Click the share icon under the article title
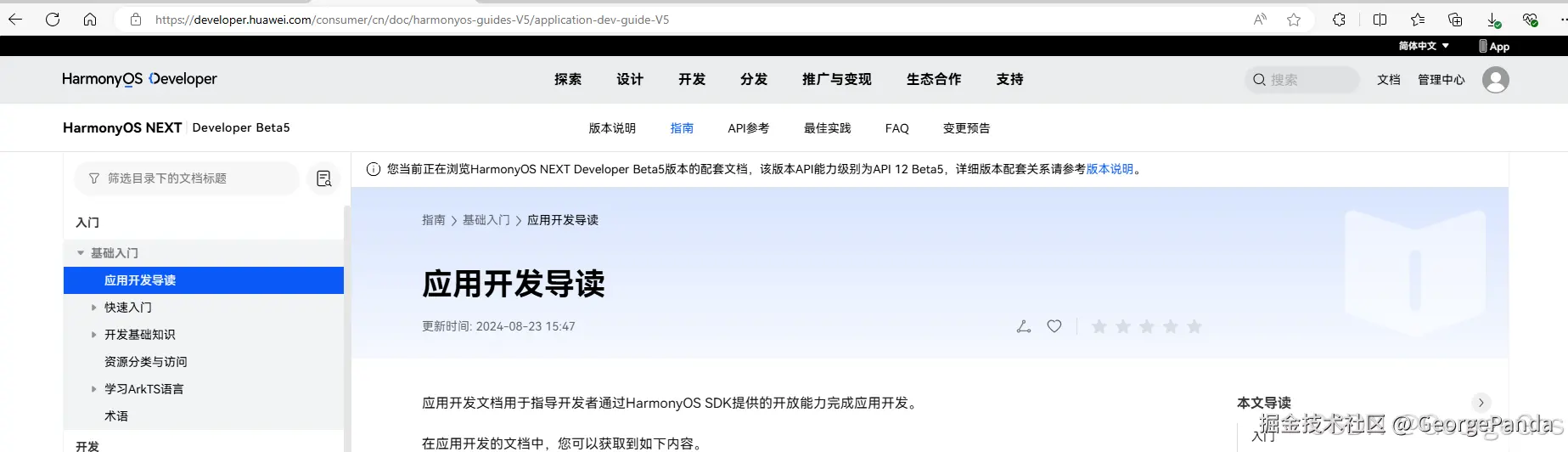Viewport: 1568px width, 452px height. [x=1024, y=326]
